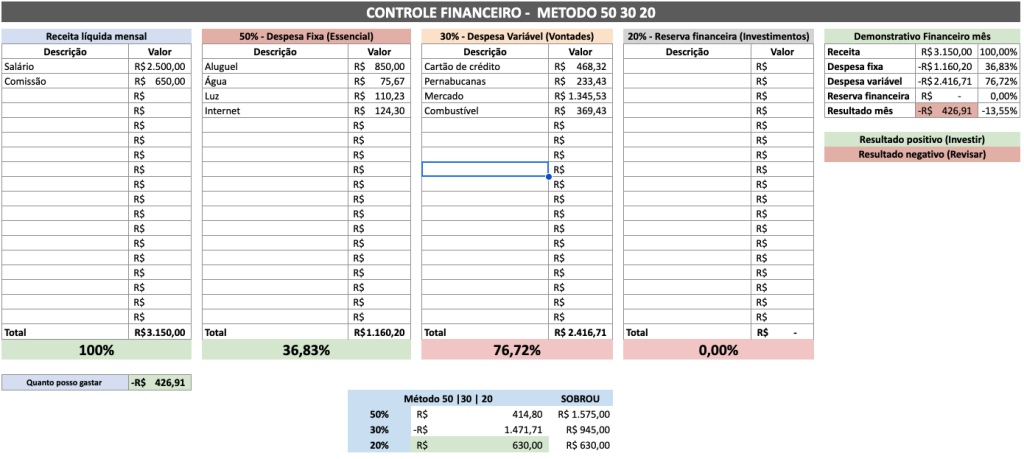Select the green 36,83% percentage cell
This screenshot has height=459, width=1024.
(306, 350)
